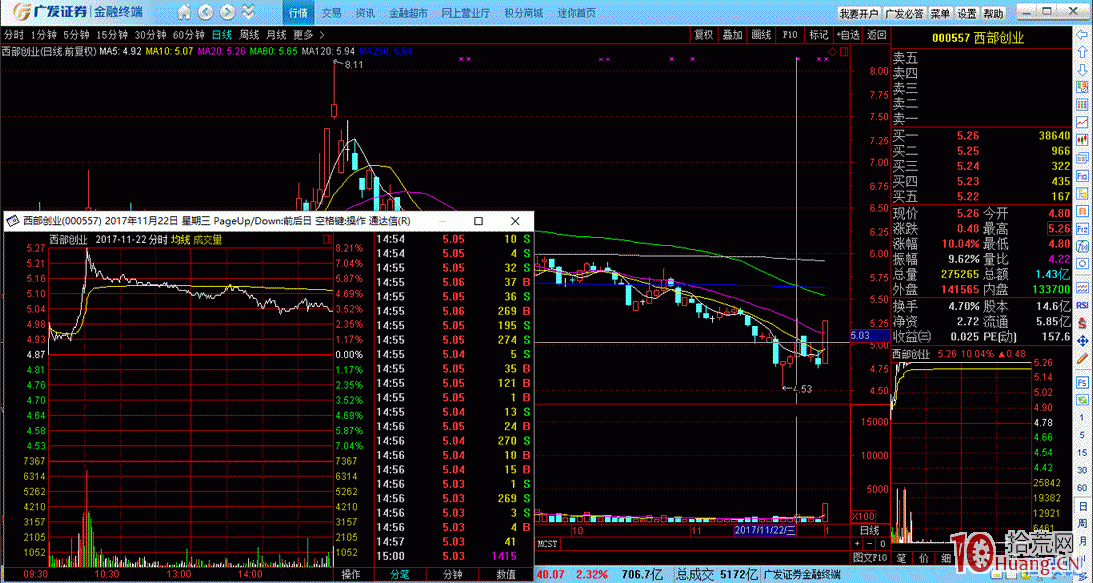1093x583 pixels.
Task: Expand the 更多 periods dropdown
Action: 308,34
